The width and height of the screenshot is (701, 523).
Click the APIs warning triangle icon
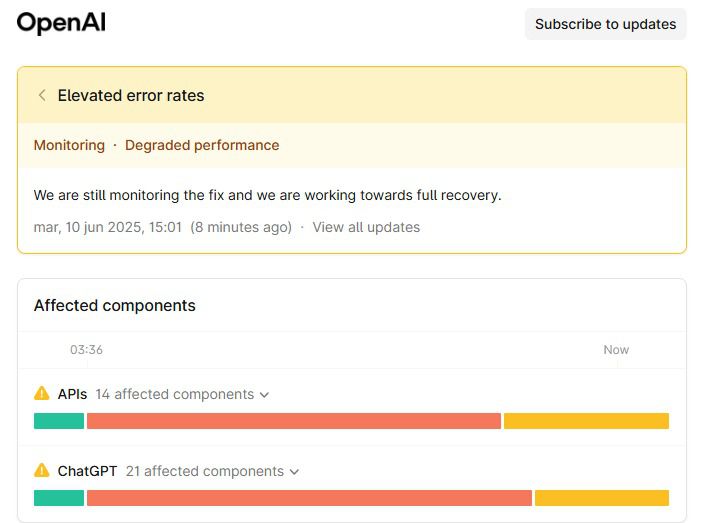pyautogui.click(x=42, y=393)
